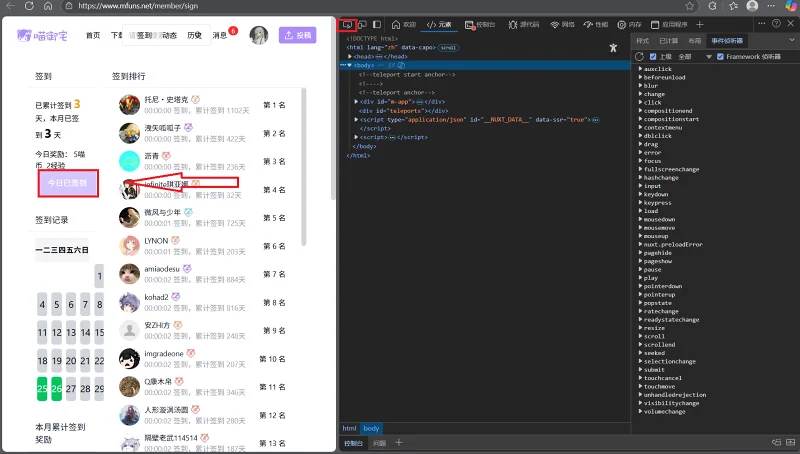Click the sign-in ranking list scrollbar
The width and height of the screenshot is (800, 454).
tap(304, 167)
